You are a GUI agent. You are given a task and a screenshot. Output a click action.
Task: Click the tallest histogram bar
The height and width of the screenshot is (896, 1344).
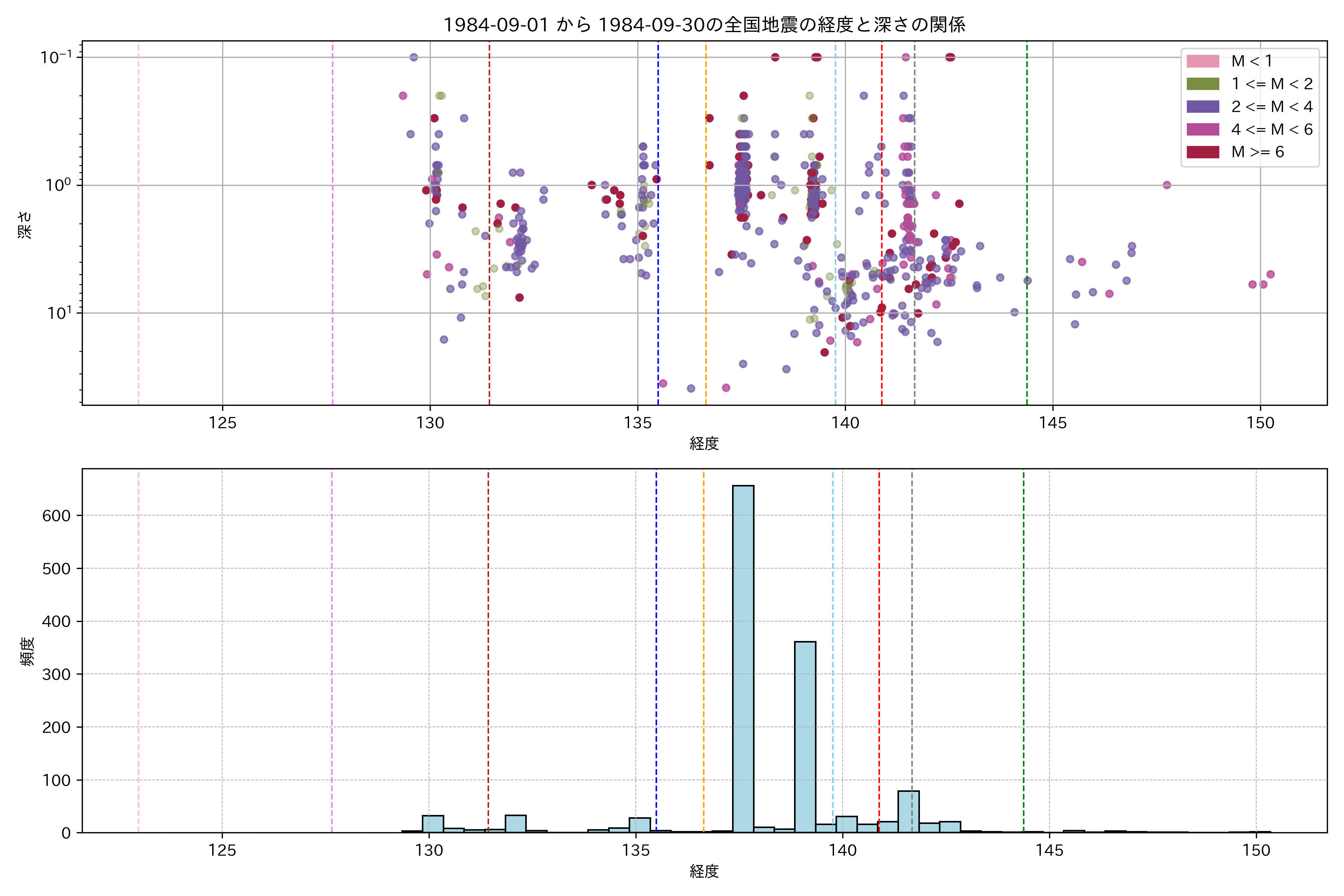coord(743,657)
